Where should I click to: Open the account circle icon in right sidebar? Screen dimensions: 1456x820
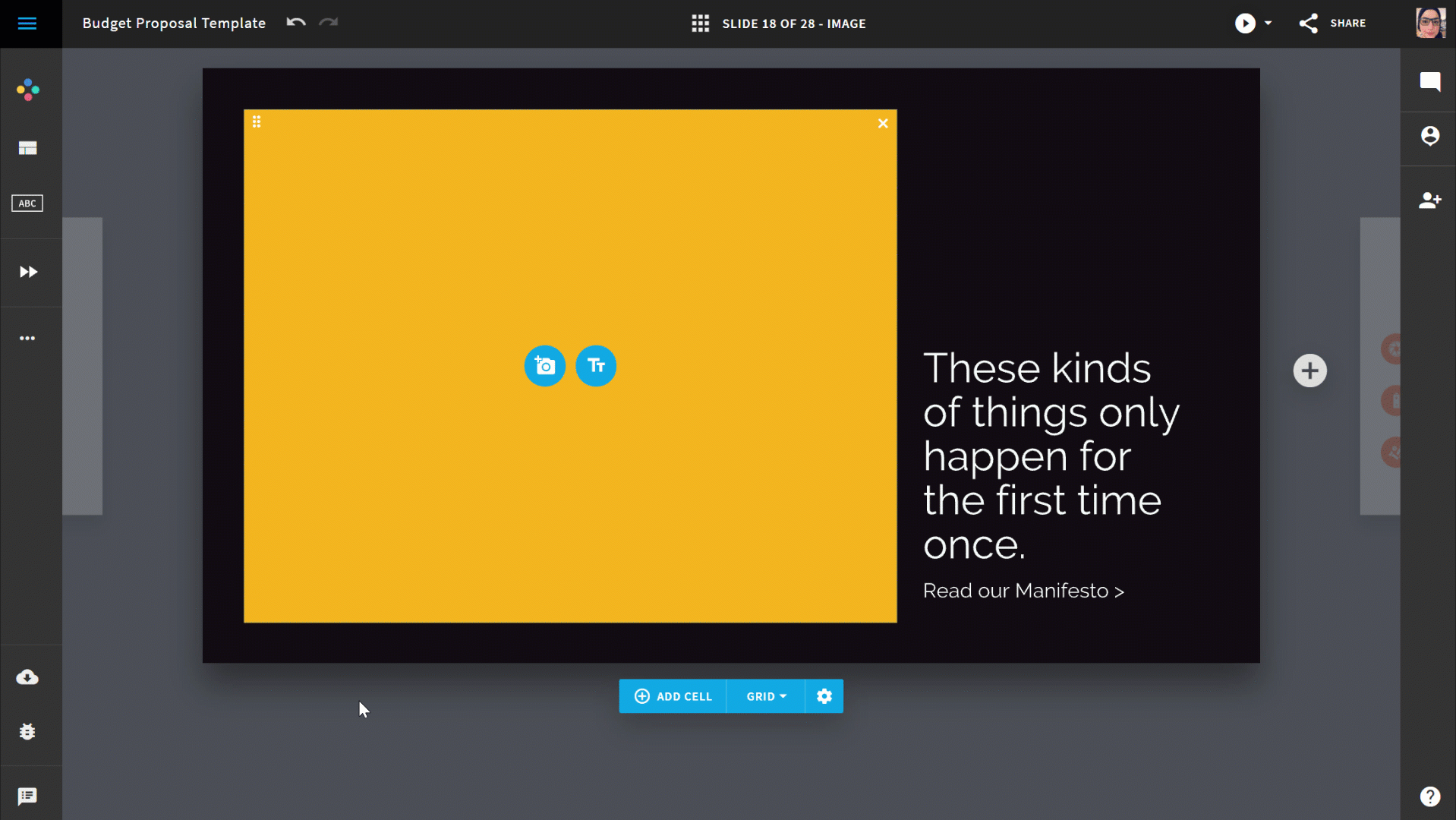click(x=1430, y=136)
